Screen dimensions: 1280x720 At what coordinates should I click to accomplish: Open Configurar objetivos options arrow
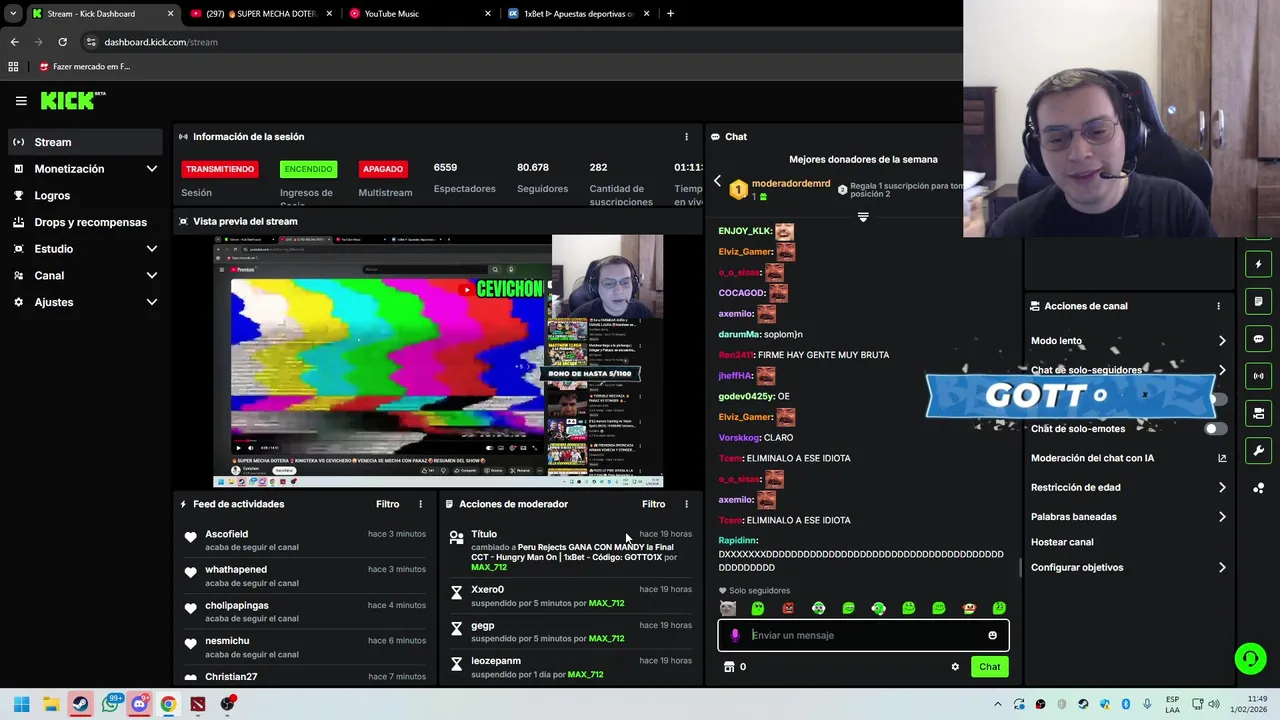1222,567
